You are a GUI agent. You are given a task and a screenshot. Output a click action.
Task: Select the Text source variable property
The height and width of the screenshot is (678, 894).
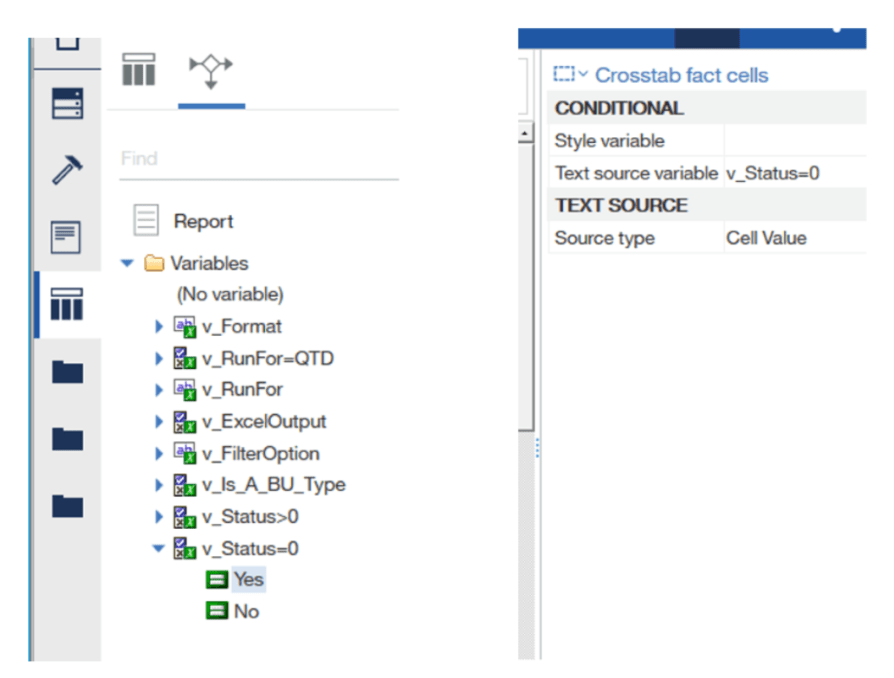coord(636,173)
